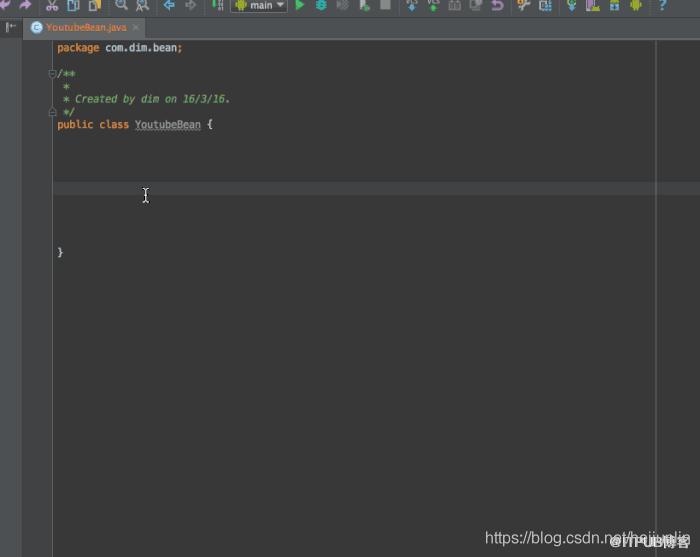The height and width of the screenshot is (557, 700).
Task: Click the YoutubeBean class name
Action: 168,125
